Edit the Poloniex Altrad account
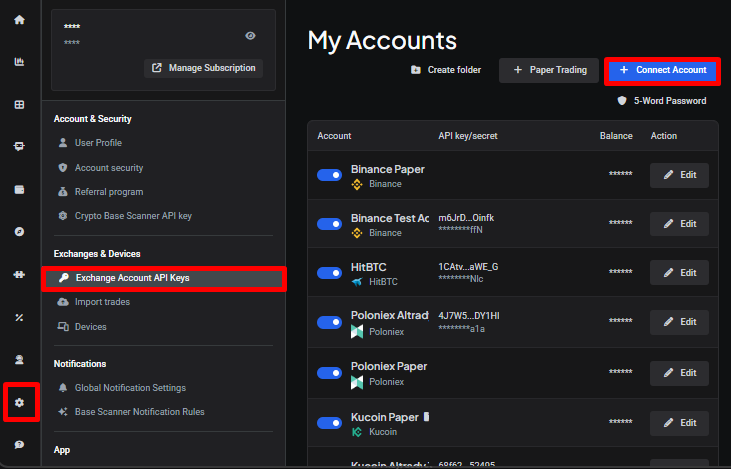 (x=679, y=322)
